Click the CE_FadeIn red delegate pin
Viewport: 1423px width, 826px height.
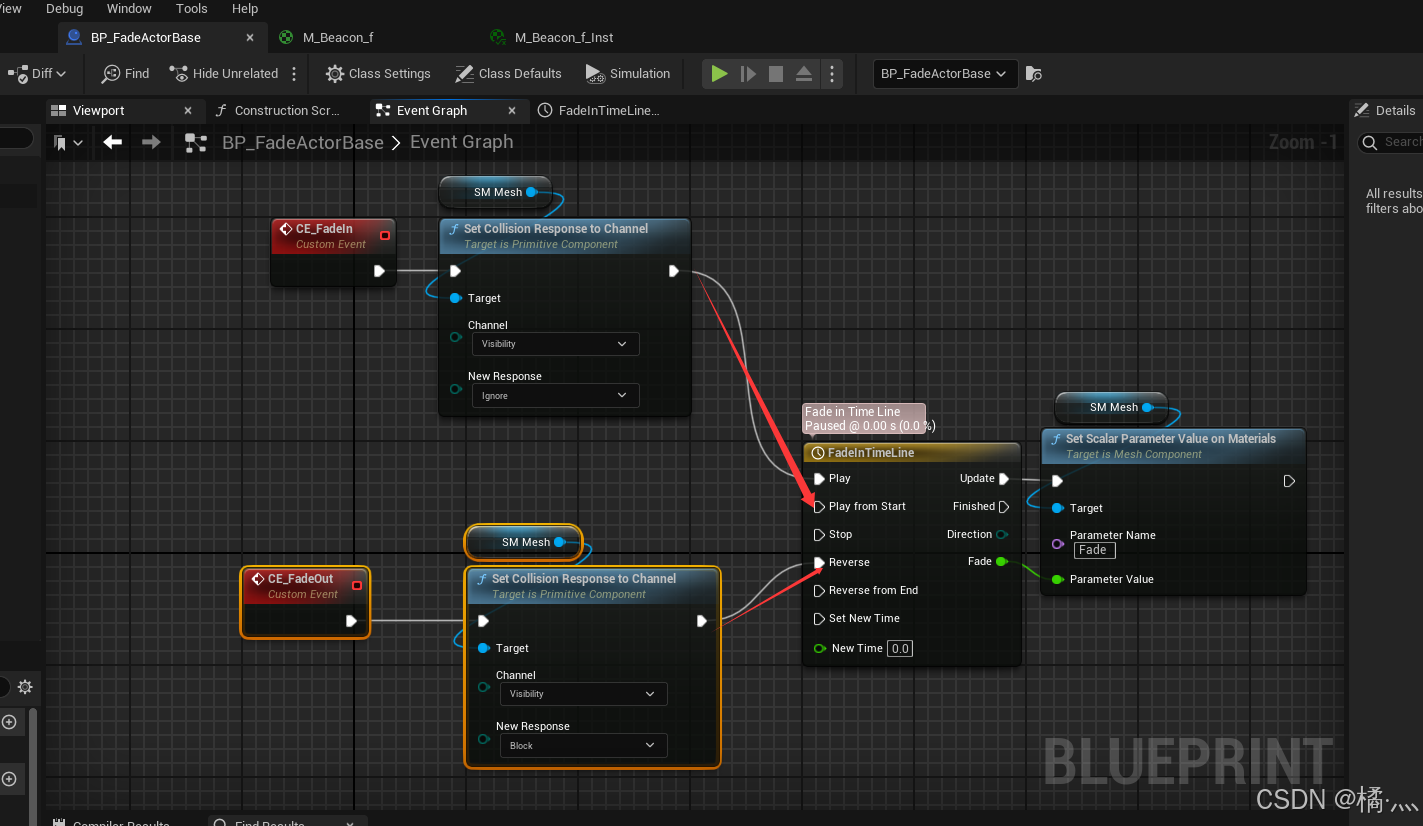tap(385, 236)
